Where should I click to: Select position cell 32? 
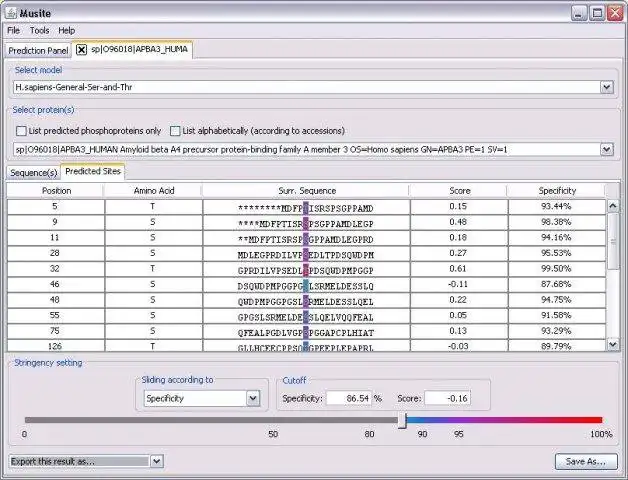(56, 269)
